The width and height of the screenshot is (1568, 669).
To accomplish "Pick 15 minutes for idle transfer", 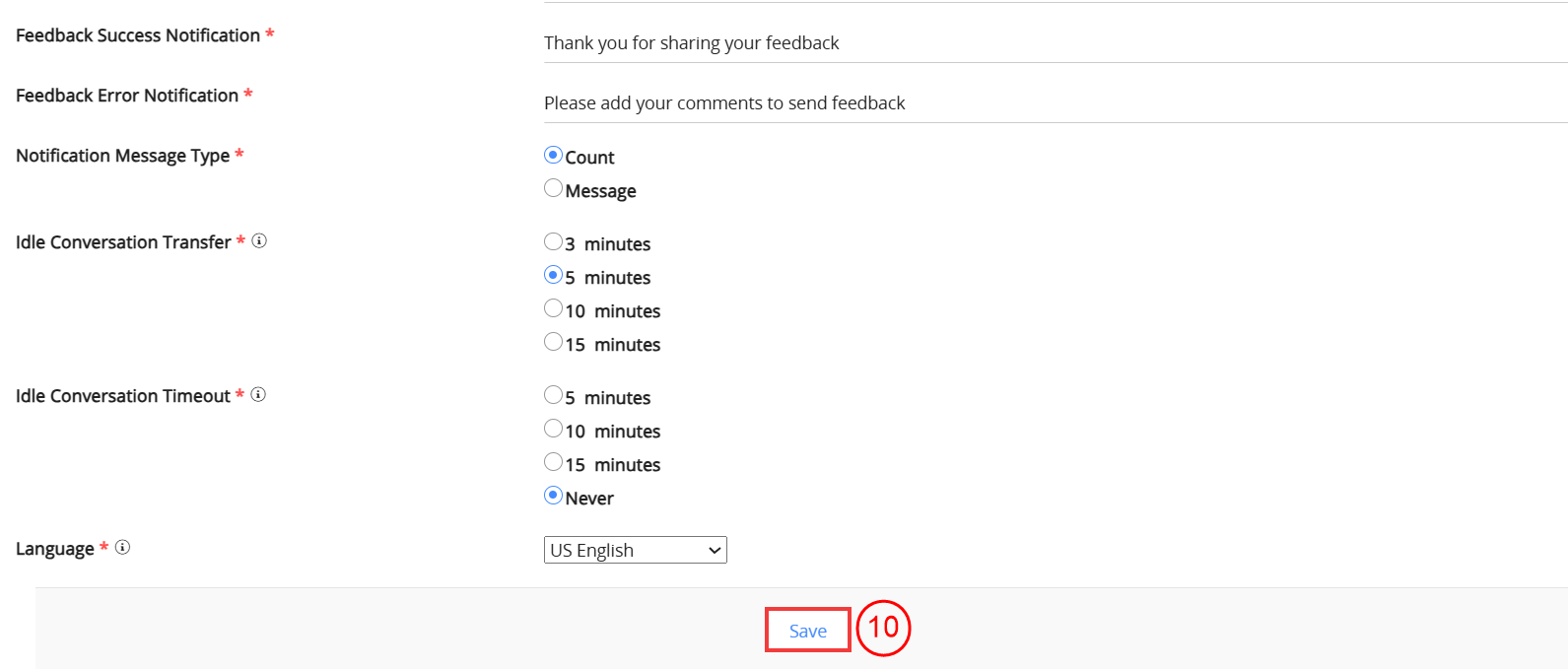I will (554, 342).
